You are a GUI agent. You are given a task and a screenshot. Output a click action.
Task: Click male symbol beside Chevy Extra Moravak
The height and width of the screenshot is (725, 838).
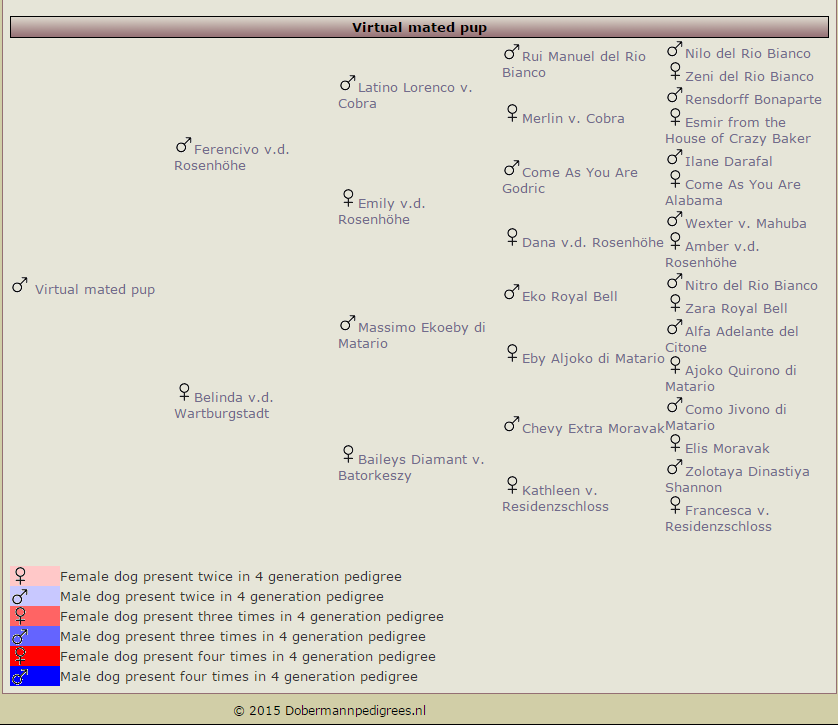(511, 424)
